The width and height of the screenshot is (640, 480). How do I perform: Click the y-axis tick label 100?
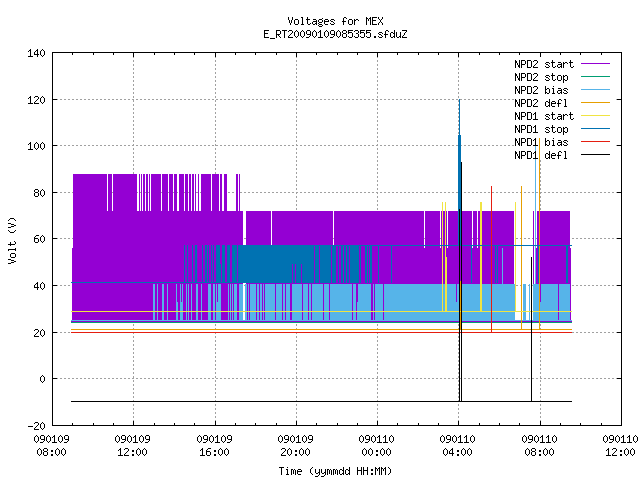tap(36, 146)
